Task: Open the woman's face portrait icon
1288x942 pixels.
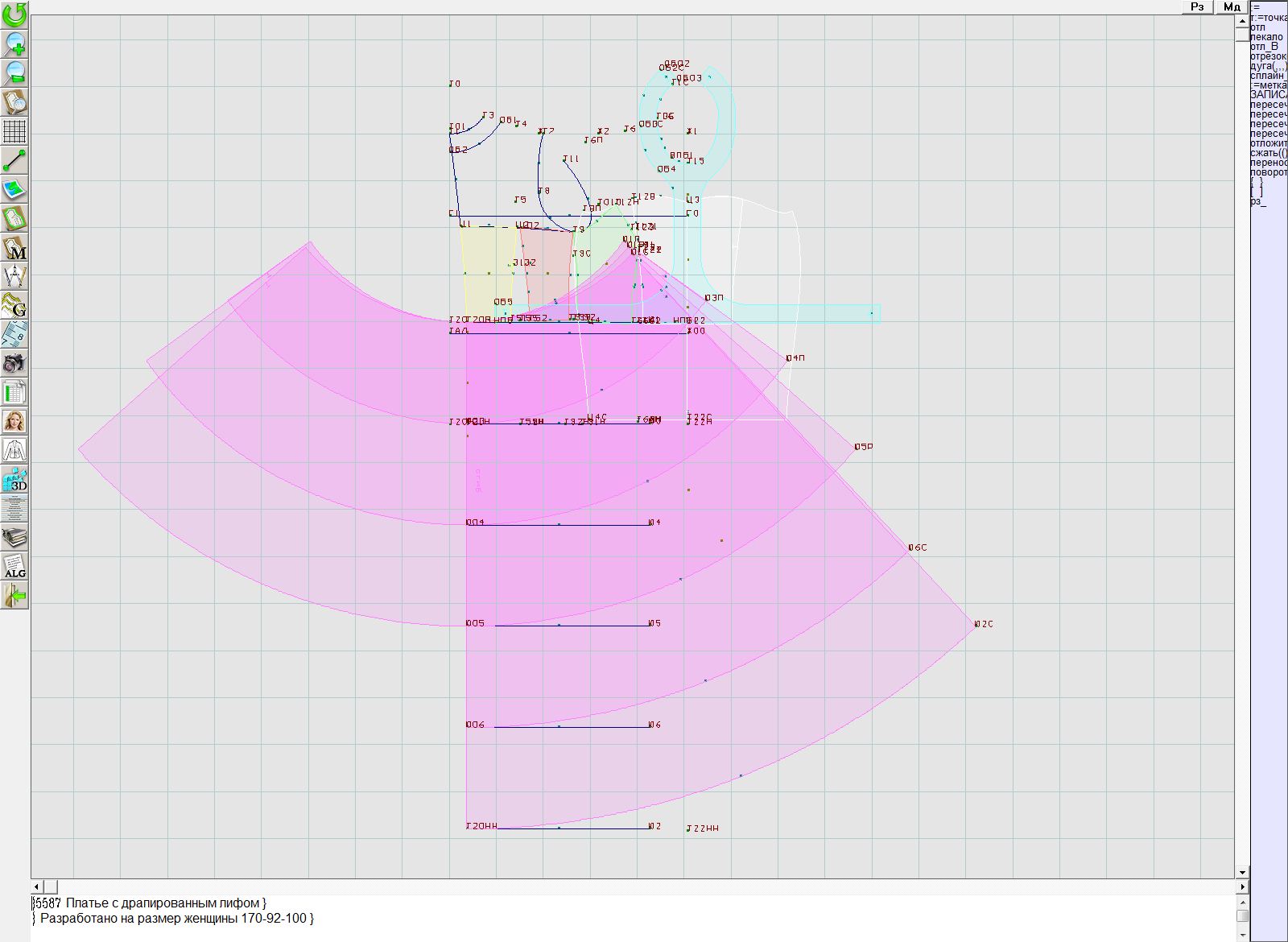Action: pos(14,421)
